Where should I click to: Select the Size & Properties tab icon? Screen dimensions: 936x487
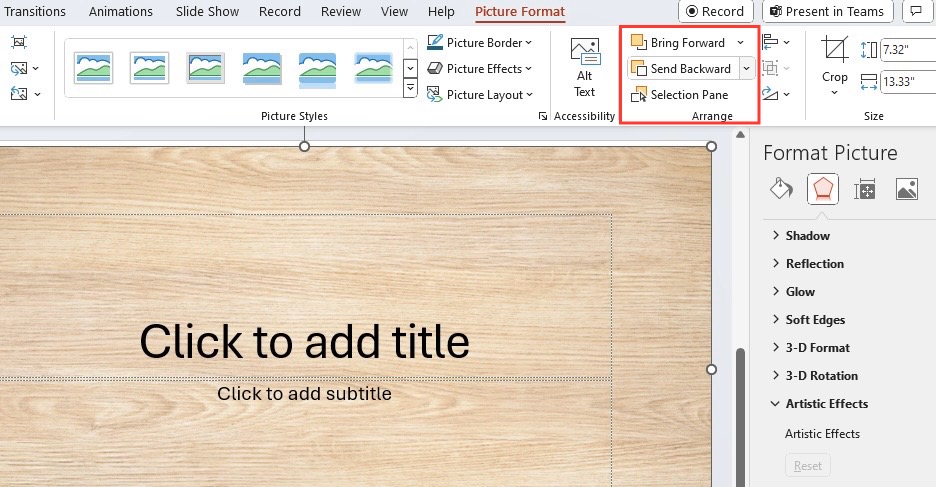[864, 189]
